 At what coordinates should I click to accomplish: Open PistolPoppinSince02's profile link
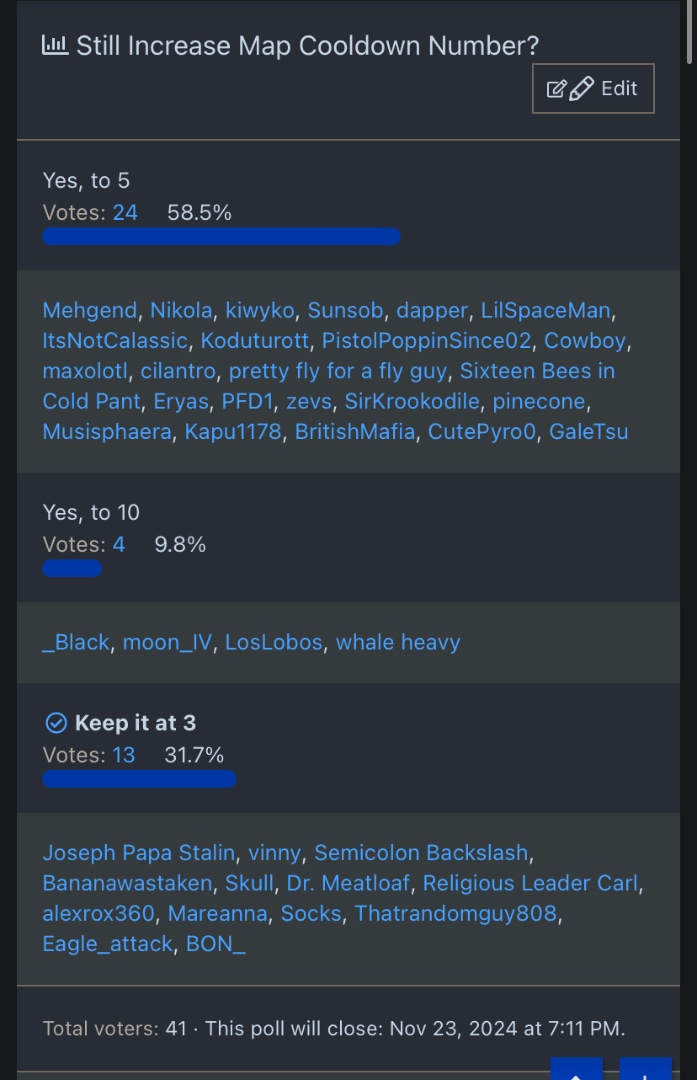(426, 340)
